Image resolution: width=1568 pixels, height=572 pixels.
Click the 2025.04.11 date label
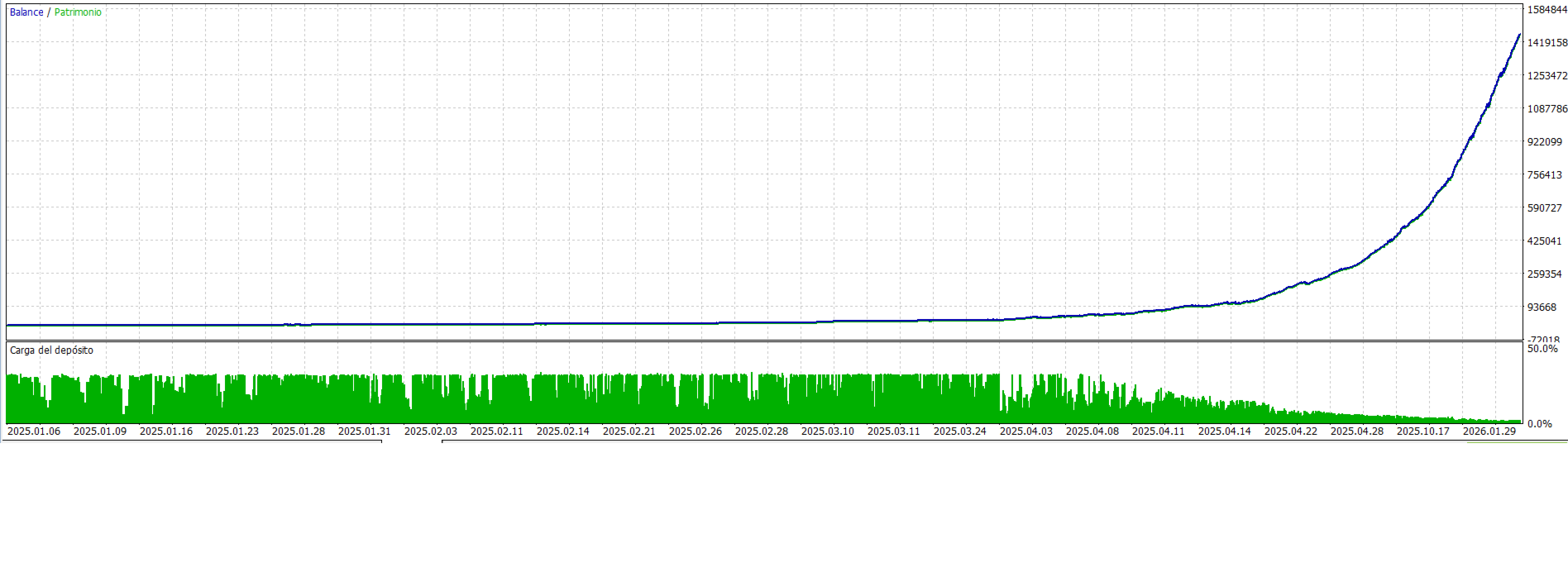click(1159, 431)
